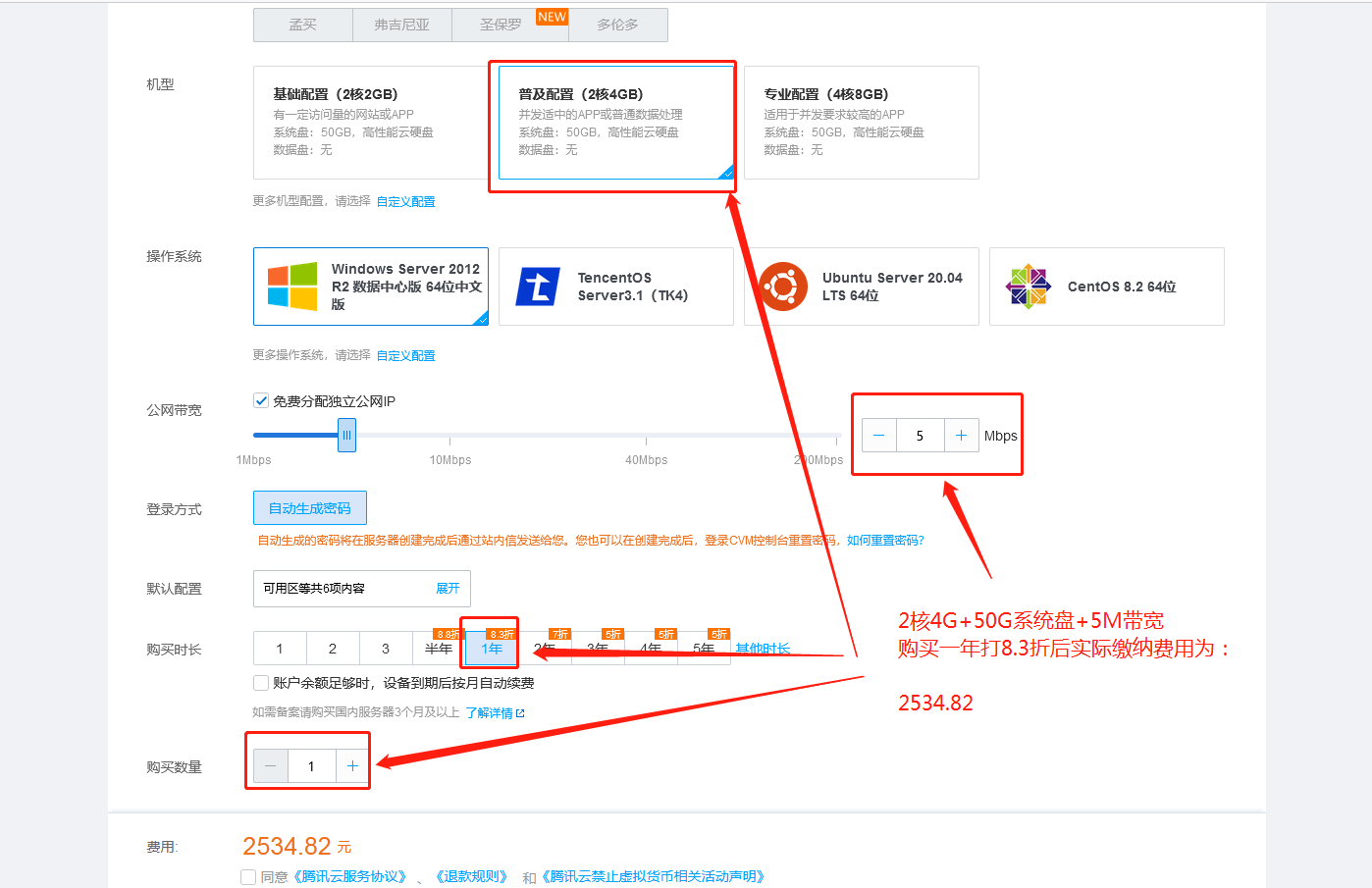Increase bandwidth using the plus stepper
This screenshot has height=888, width=1372.
[x=962, y=435]
